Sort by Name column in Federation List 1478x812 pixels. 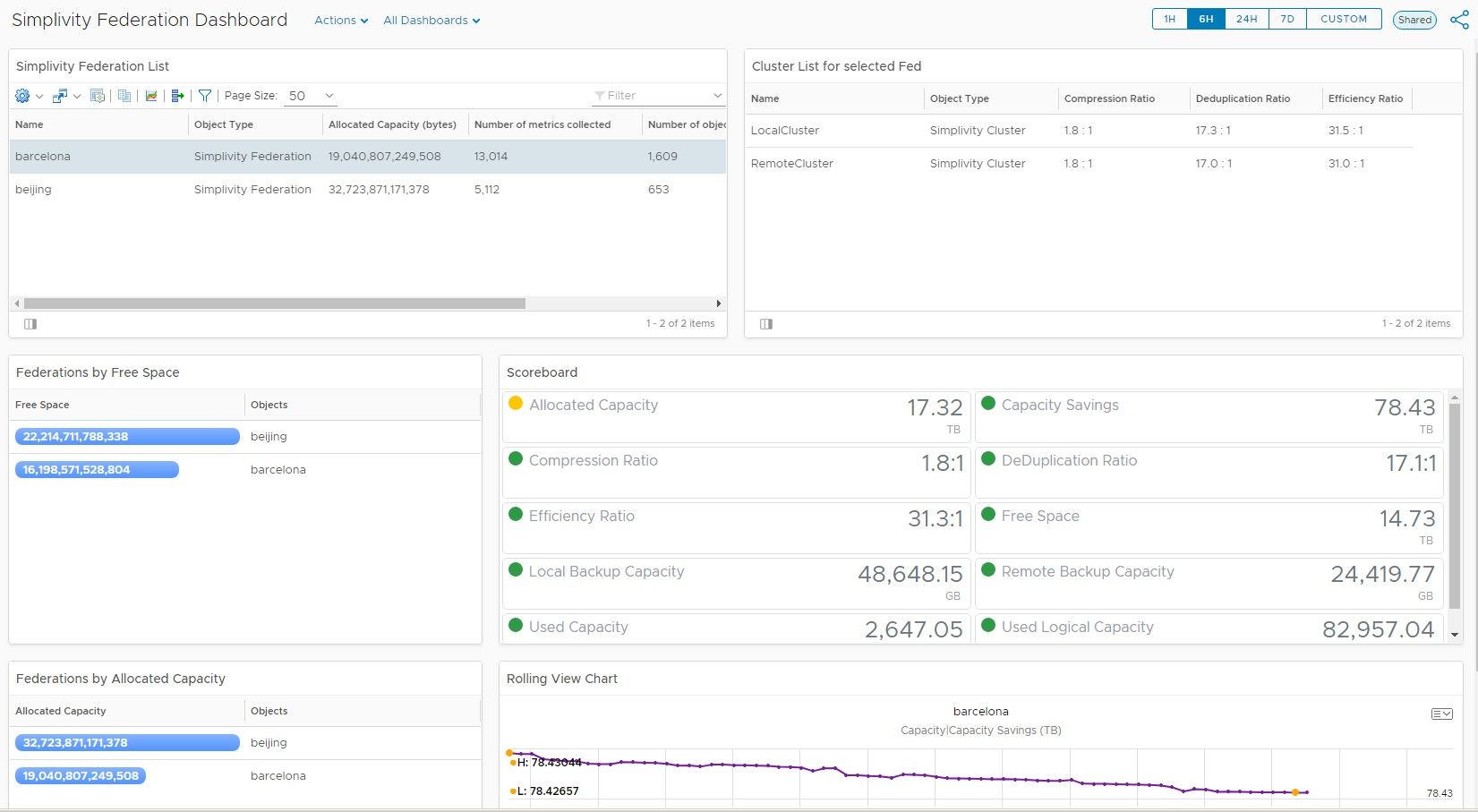29,124
